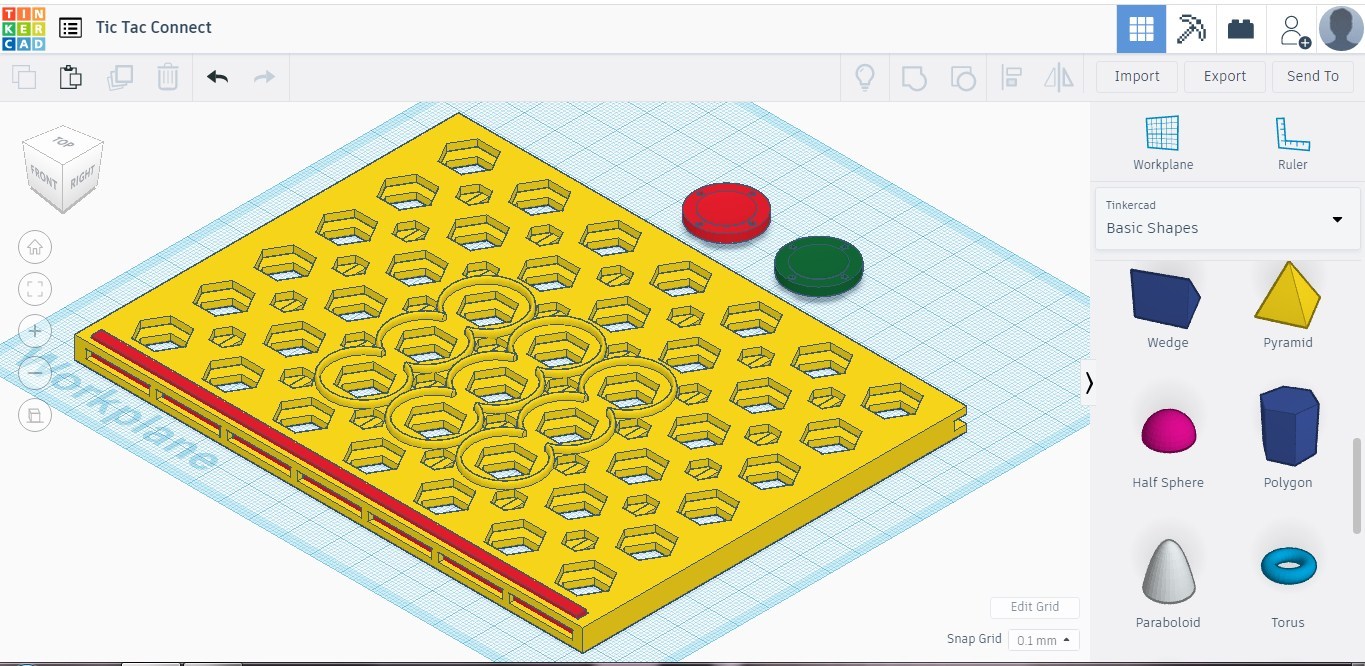1365x666 pixels.
Task: Click the Copy icon
Action: pos(24,77)
